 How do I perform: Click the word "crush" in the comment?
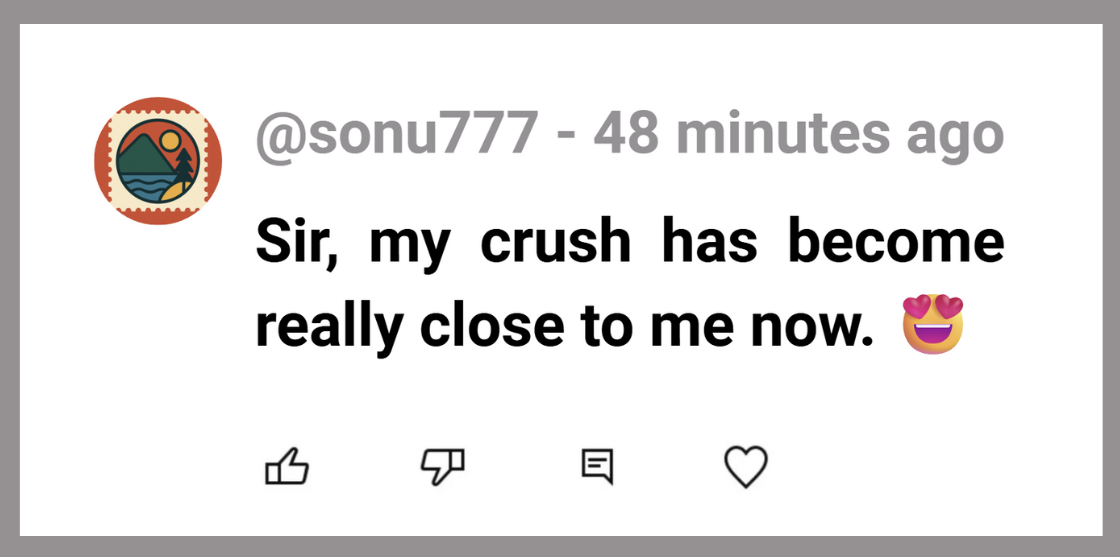[556, 243]
